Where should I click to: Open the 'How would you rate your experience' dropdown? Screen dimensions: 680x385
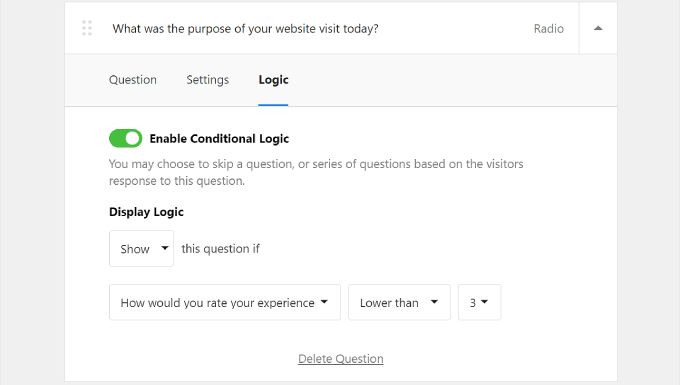(x=225, y=303)
